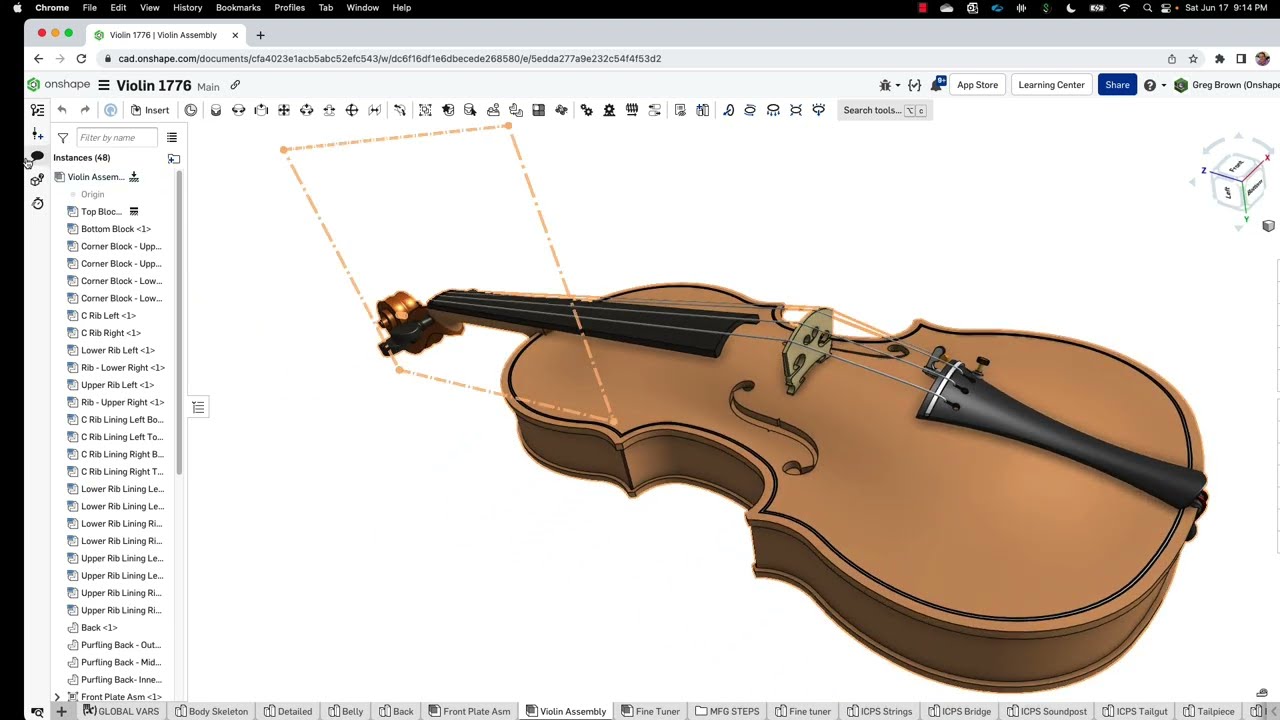Screen dimensions: 1280x720
Task: Select Violin Assembly root in instance tree
Action: (x=96, y=177)
